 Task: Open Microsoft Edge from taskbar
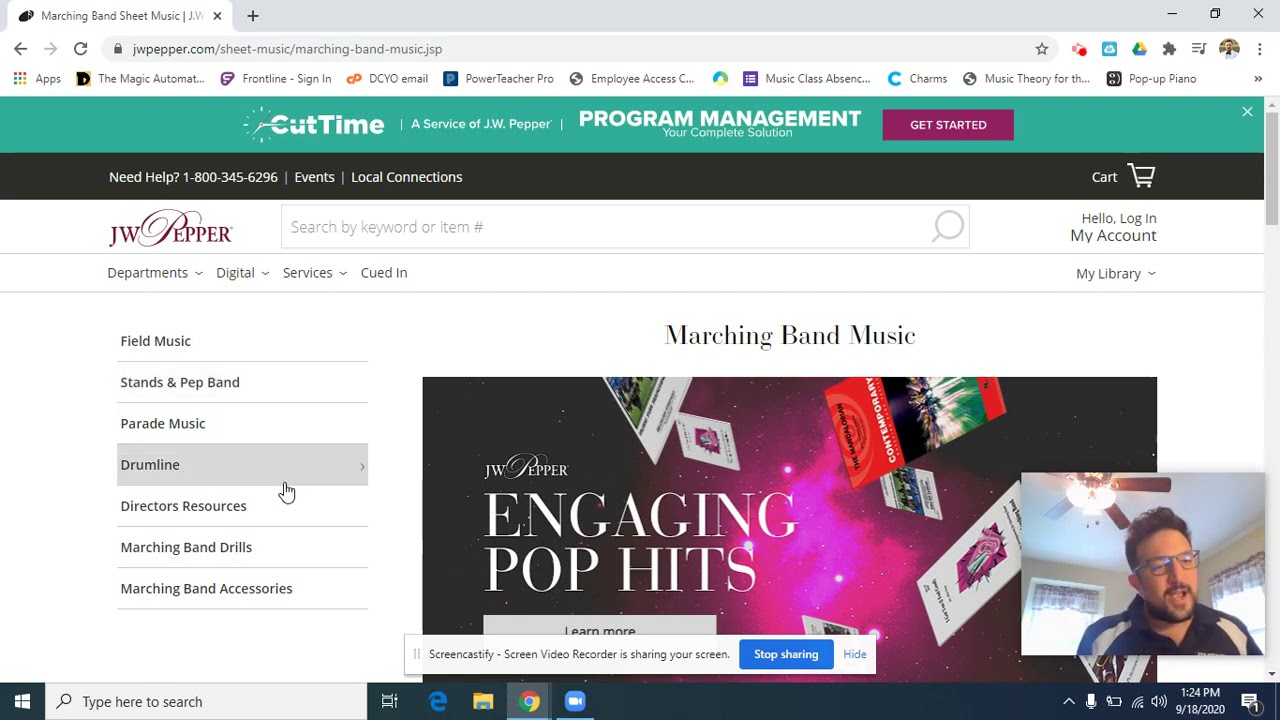click(437, 702)
